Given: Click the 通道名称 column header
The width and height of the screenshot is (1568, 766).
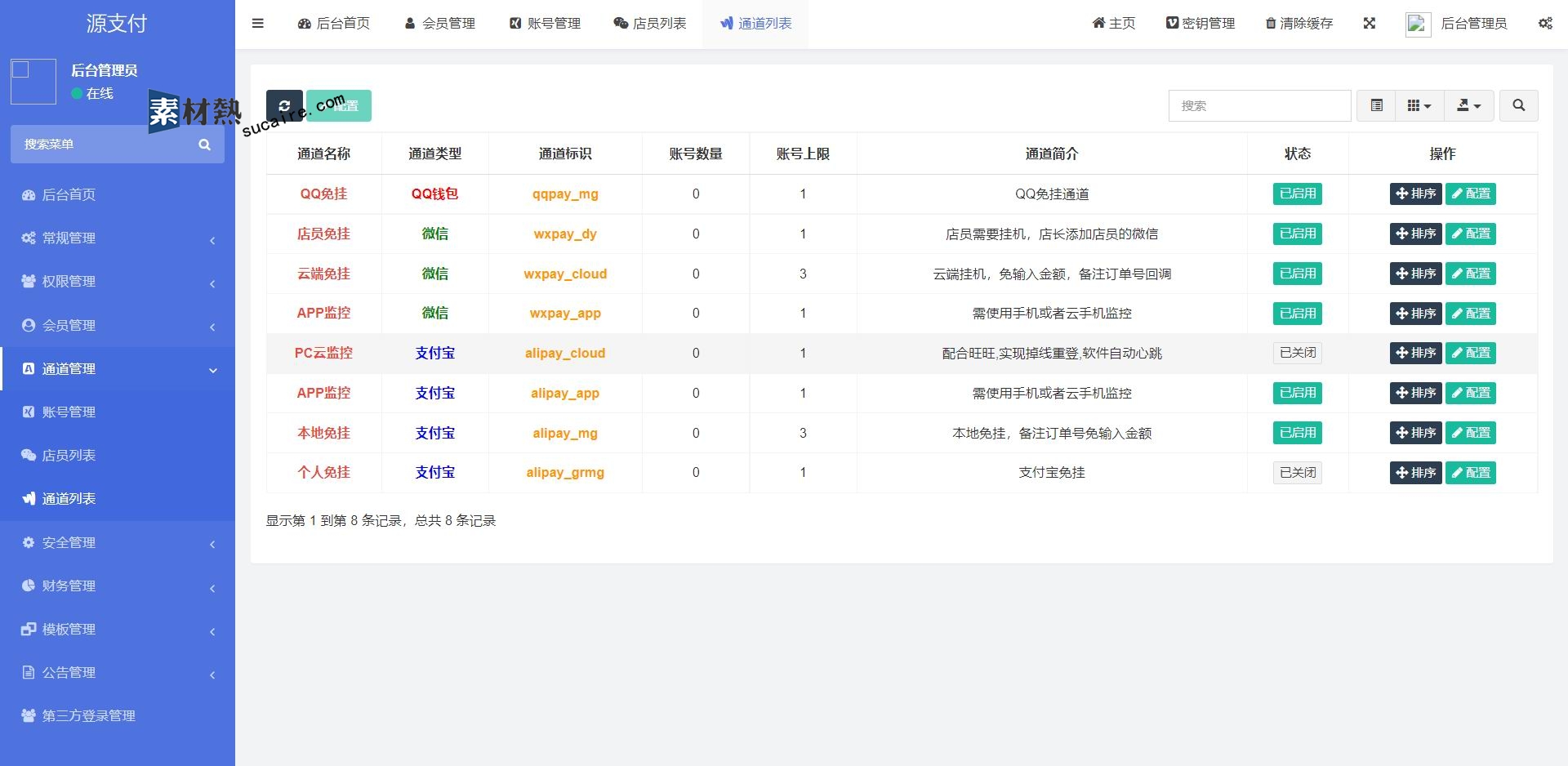Looking at the screenshot, I should [x=323, y=154].
